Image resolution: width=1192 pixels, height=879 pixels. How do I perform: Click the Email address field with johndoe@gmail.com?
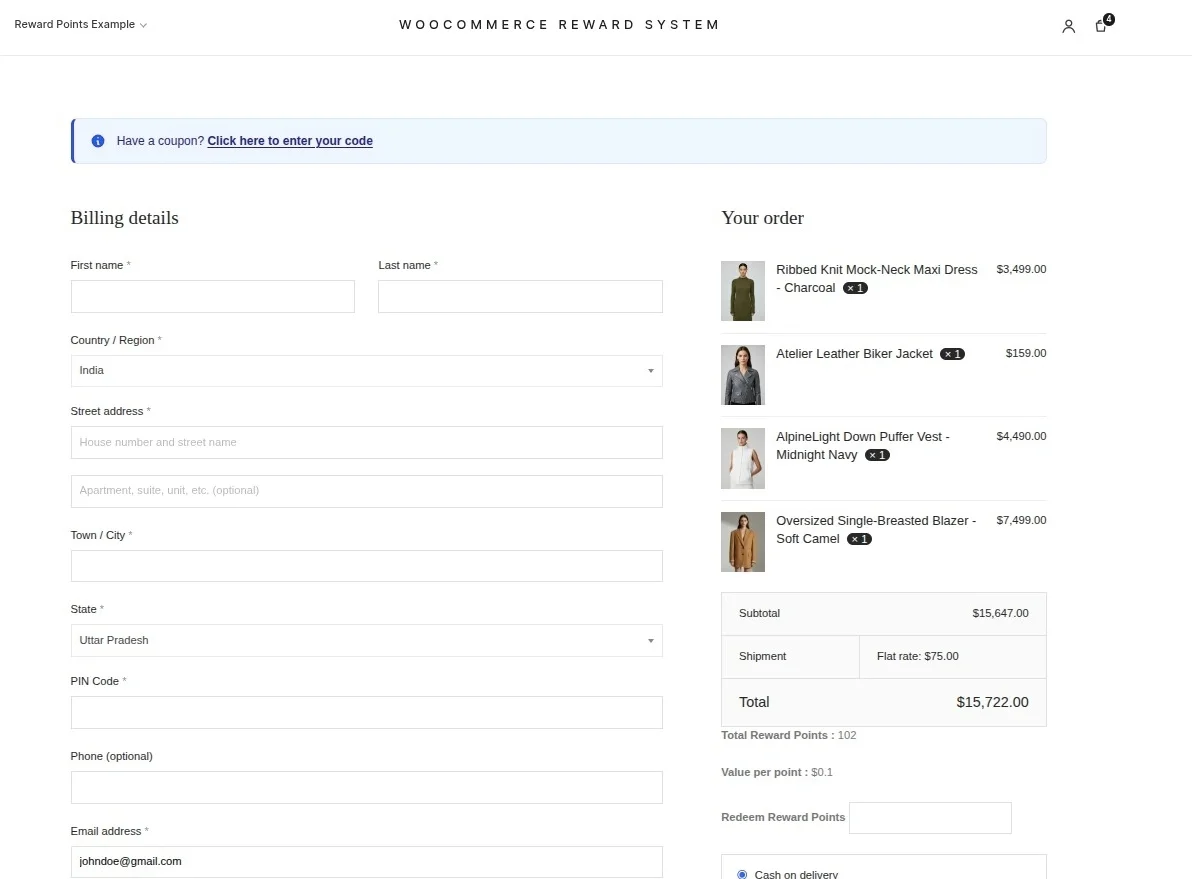(x=366, y=862)
